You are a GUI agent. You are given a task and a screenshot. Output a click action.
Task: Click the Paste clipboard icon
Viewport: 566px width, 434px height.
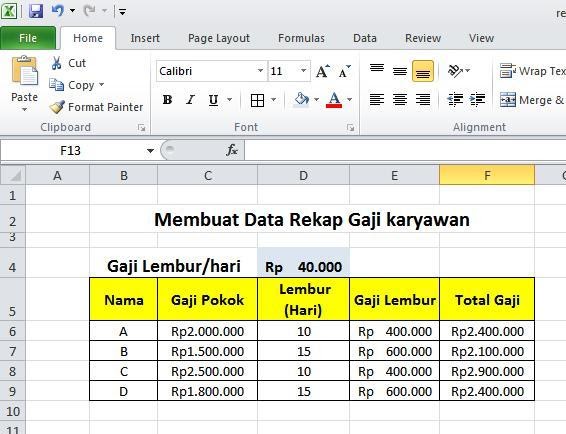point(25,71)
